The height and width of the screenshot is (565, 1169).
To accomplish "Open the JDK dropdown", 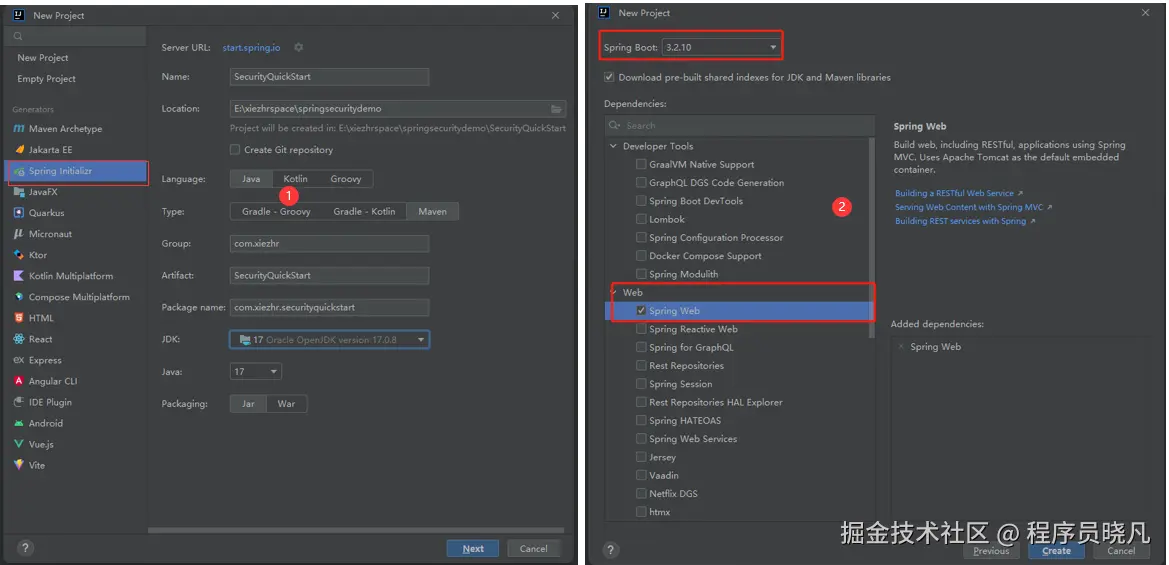I will 330,340.
